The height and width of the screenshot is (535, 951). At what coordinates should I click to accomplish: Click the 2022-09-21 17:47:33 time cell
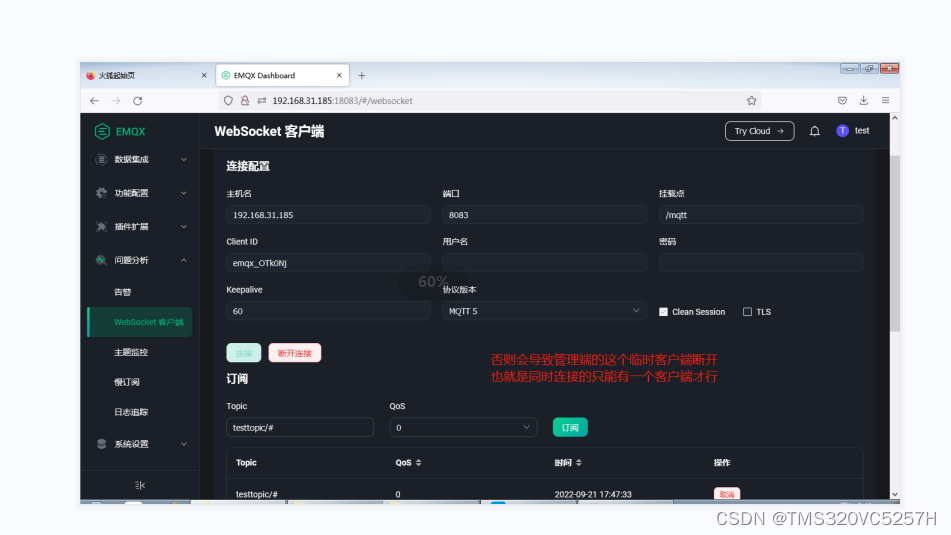click(x=593, y=494)
